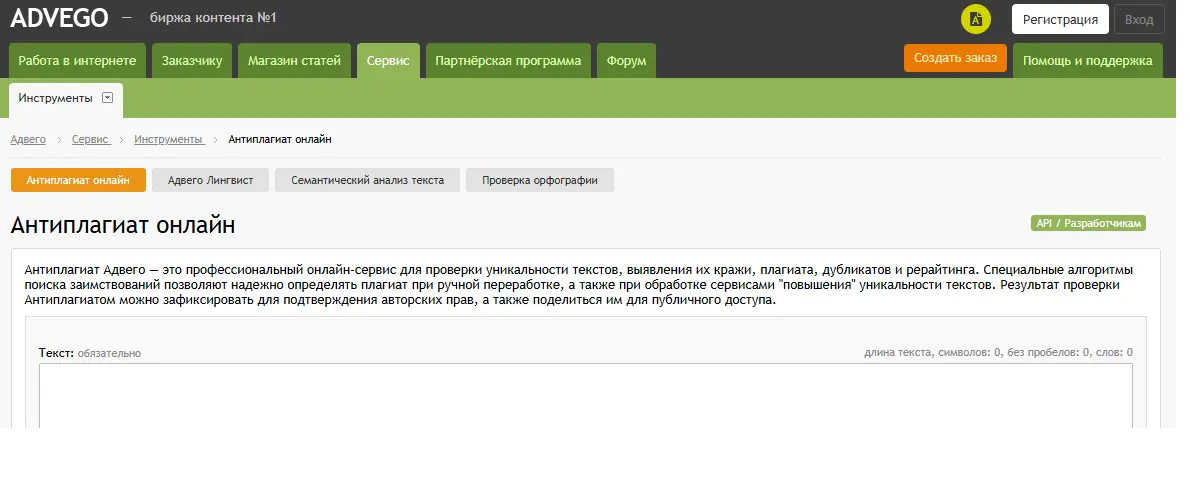This screenshot has width=1190, height=478.
Task: Expand the Инструменты dropdown arrow
Action: coord(107,98)
